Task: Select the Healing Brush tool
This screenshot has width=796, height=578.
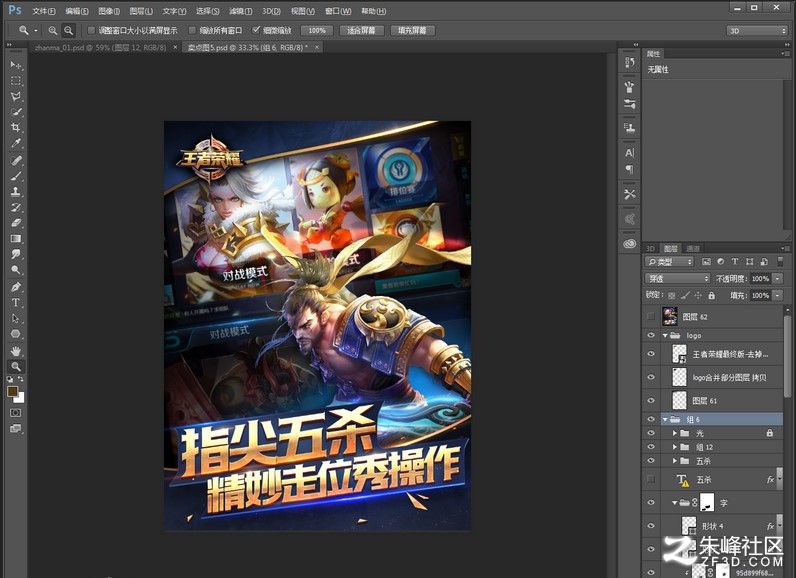Action: click(16, 160)
